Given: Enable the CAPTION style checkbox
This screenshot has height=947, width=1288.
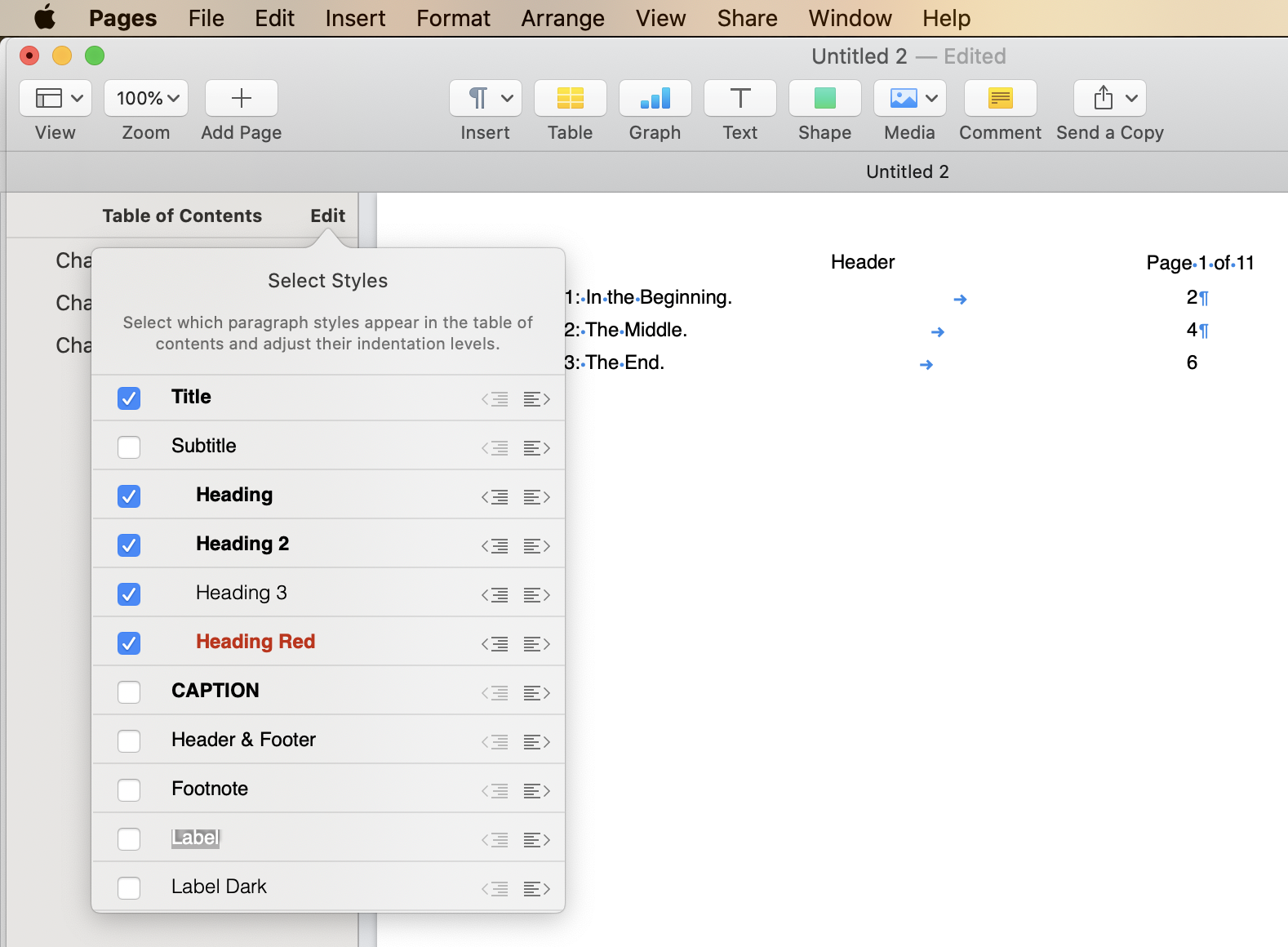Looking at the screenshot, I should pos(129,692).
